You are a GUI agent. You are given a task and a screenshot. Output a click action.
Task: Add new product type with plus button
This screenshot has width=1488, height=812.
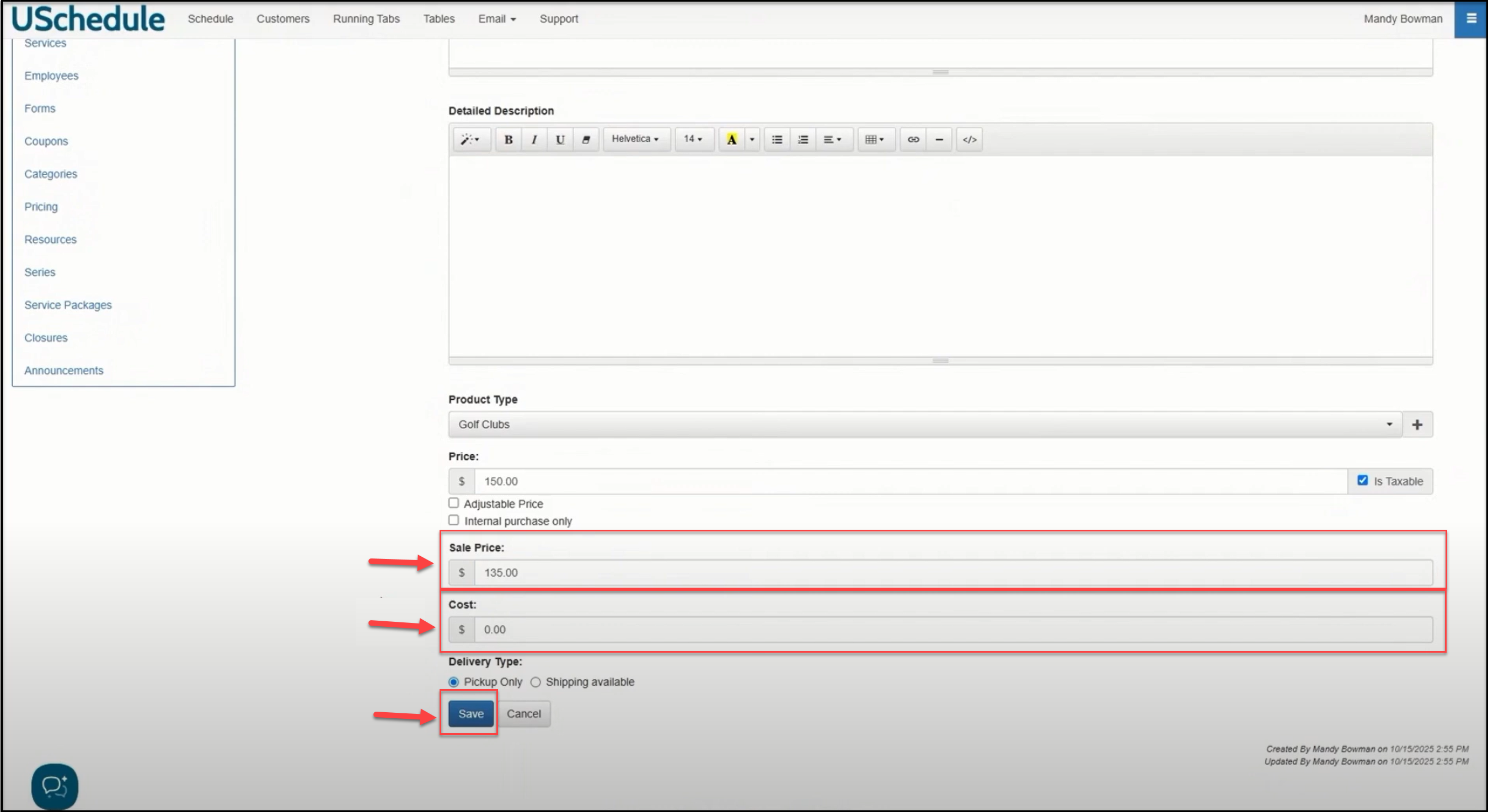(x=1417, y=424)
